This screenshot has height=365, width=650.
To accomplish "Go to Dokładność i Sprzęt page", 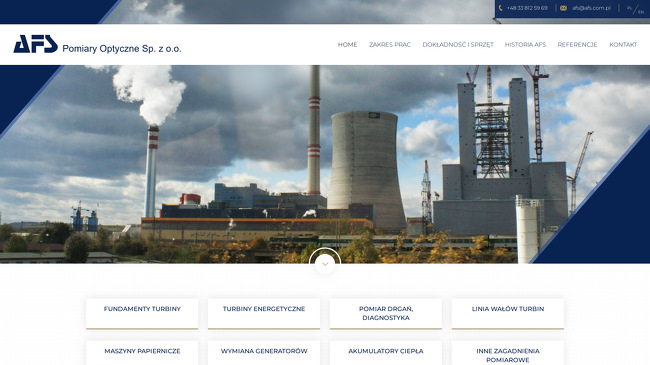I will click(458, 44).
